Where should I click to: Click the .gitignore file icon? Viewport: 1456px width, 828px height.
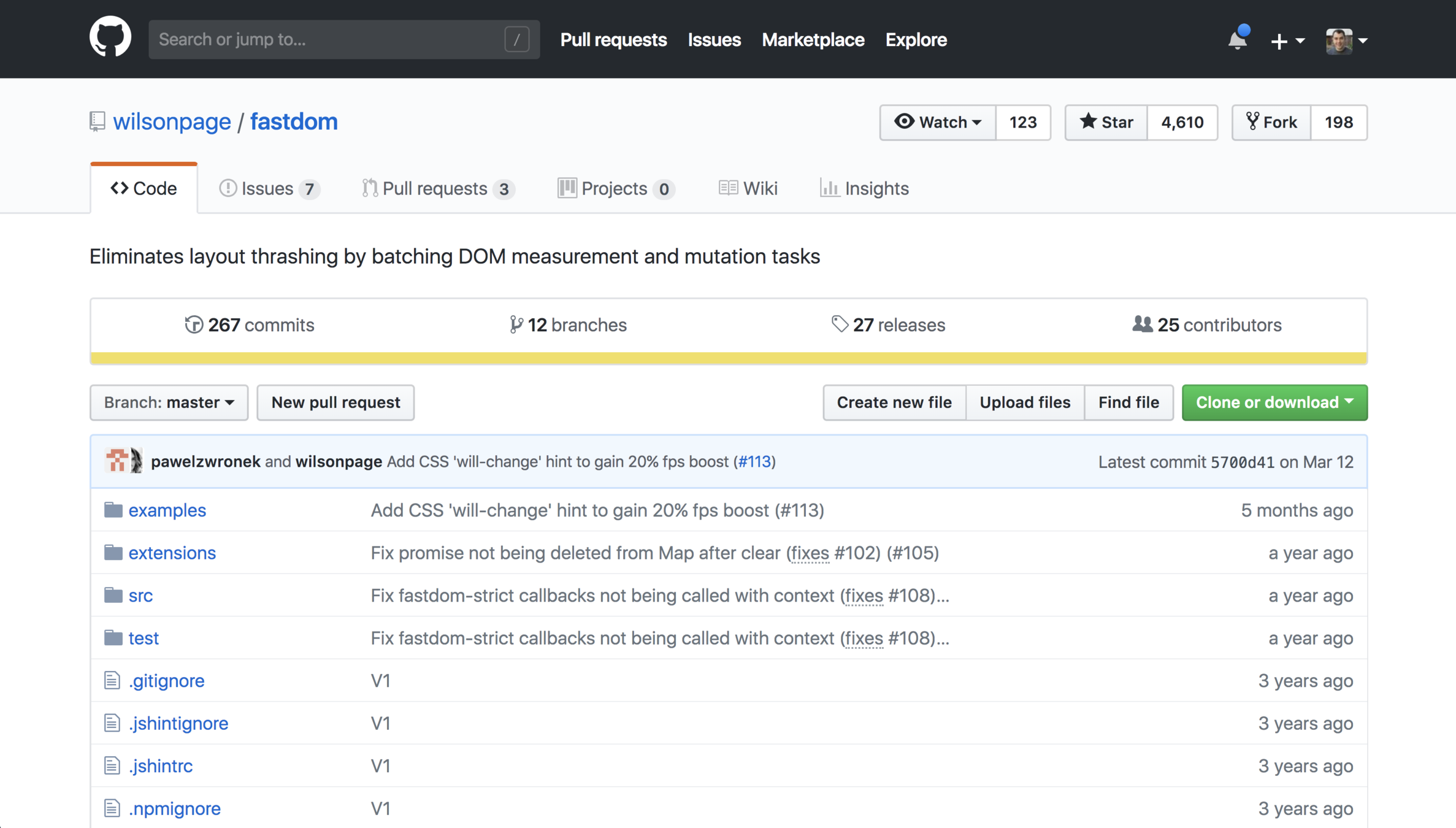112,680
